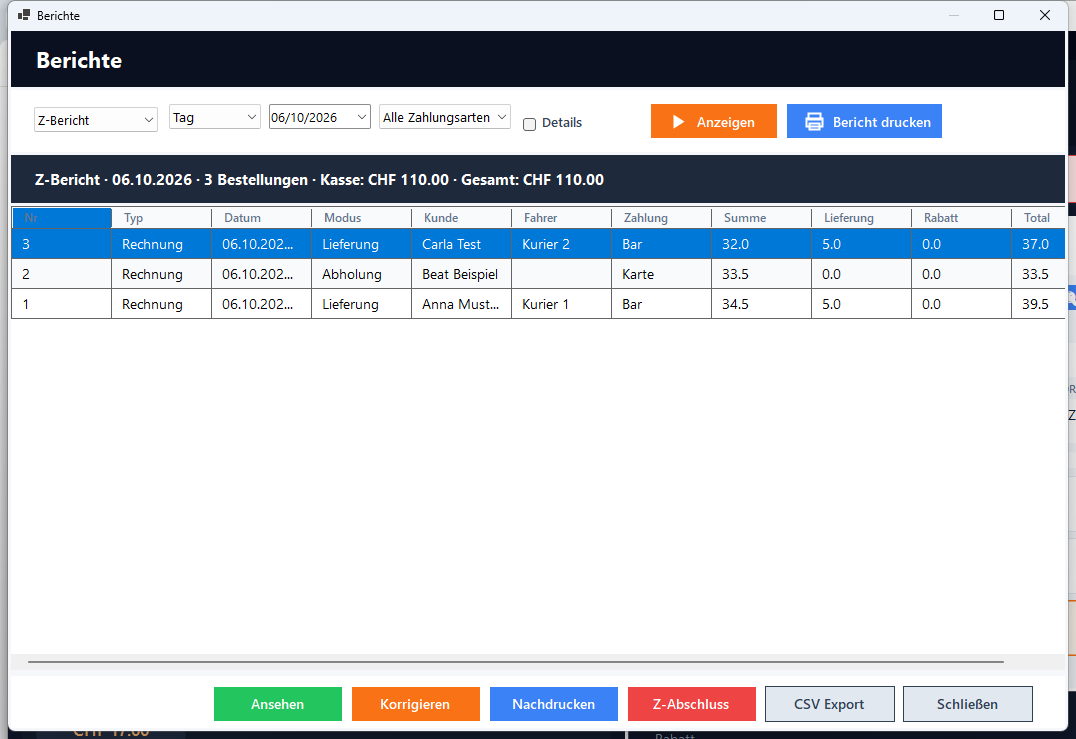Sort by the Rabatt column header
1076x739 pixels.
tap(961, 218)
